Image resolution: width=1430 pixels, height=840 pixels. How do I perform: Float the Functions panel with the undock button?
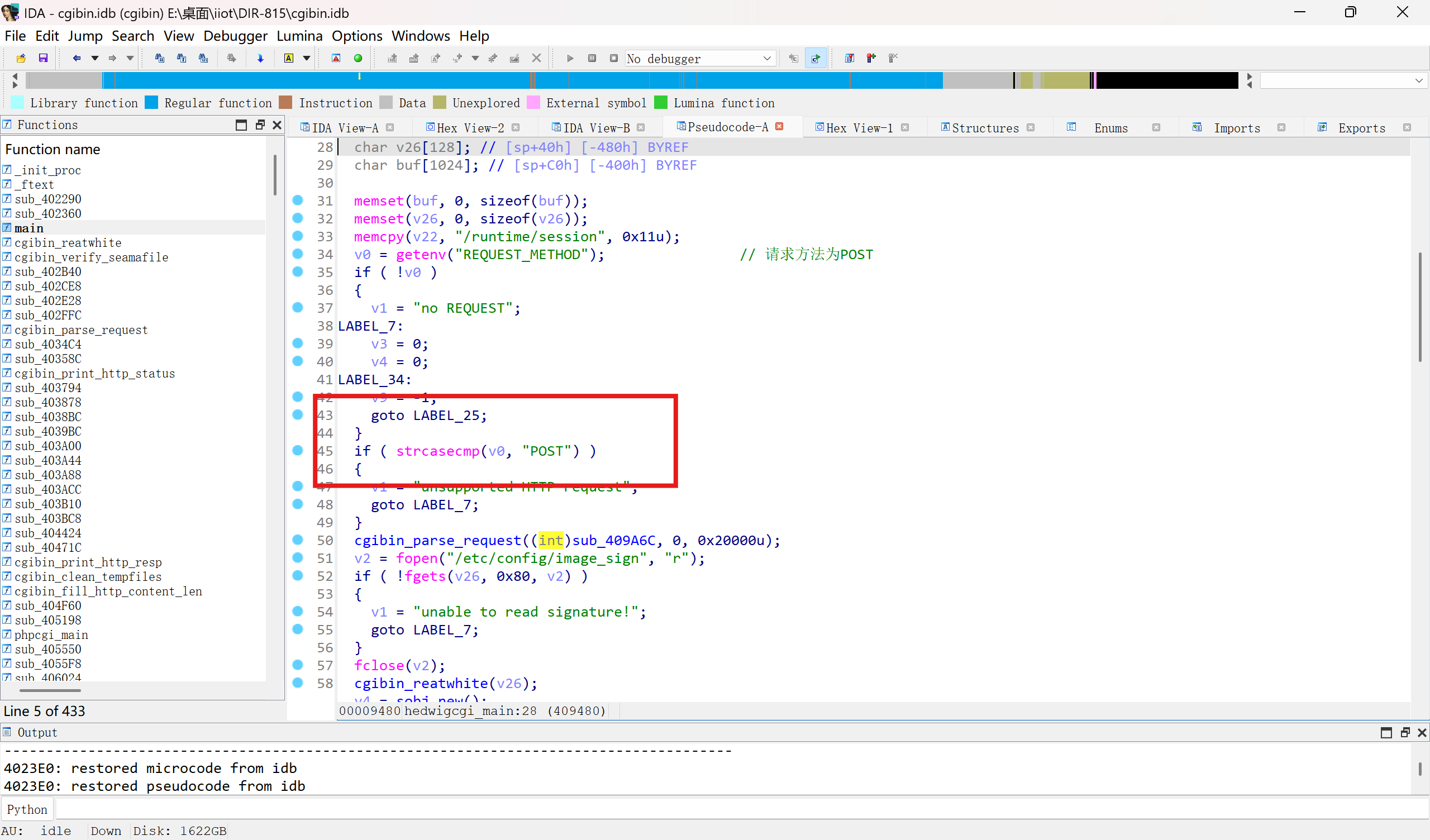[260, 125]
